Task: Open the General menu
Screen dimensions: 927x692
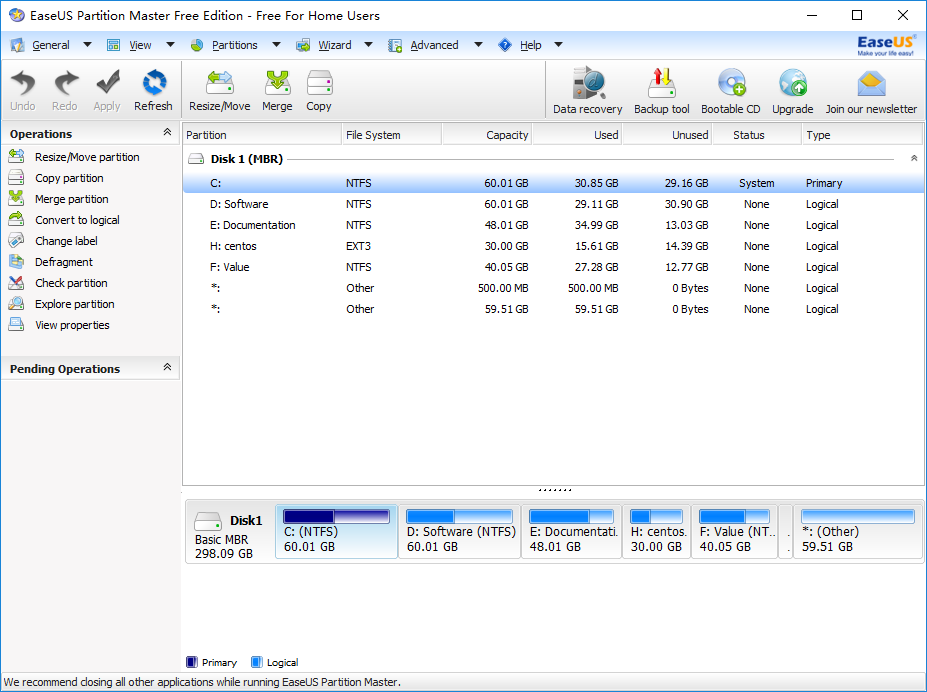Action: 51,45
